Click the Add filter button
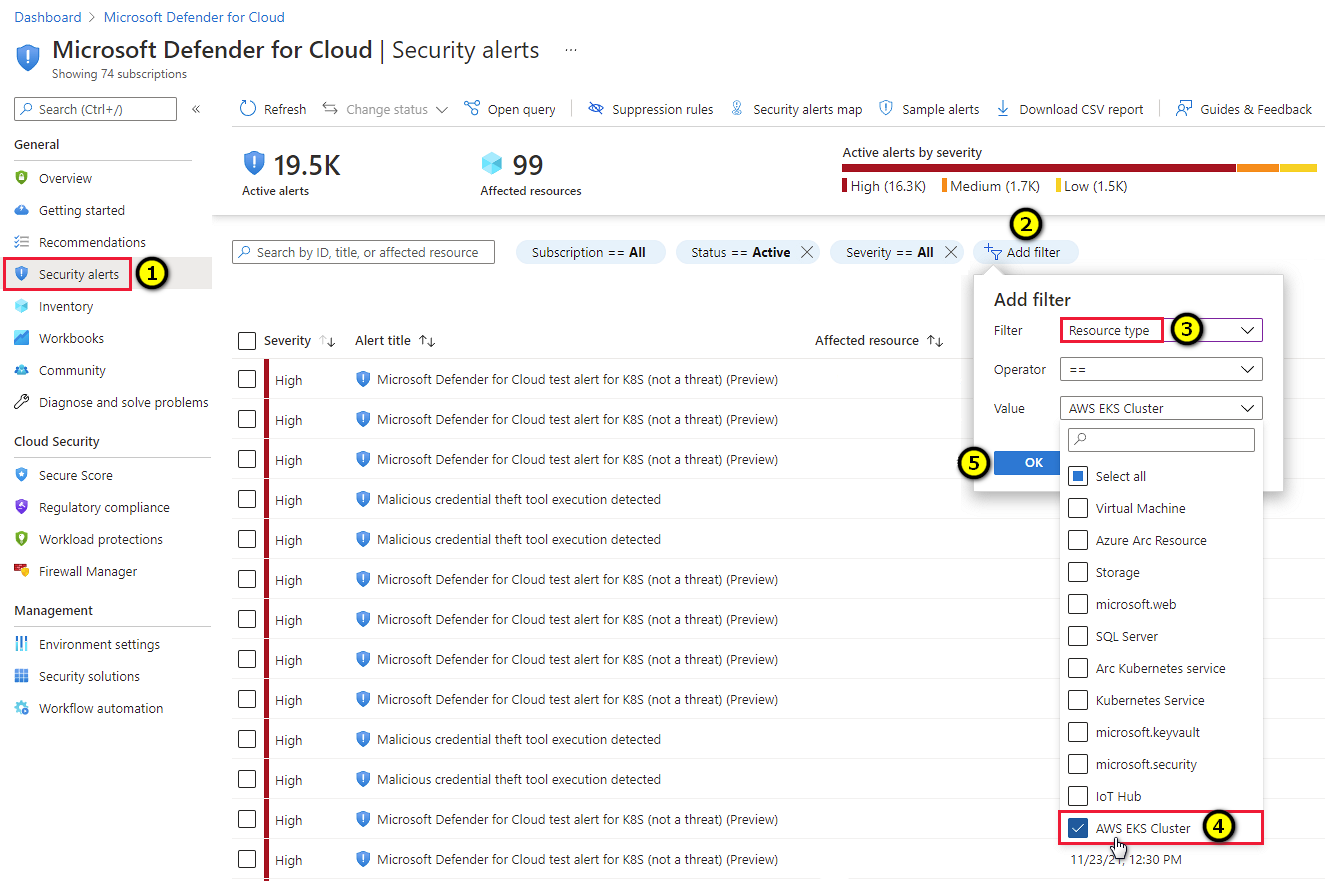Viewport: 1325px width, 881px height. [1025, 252]
